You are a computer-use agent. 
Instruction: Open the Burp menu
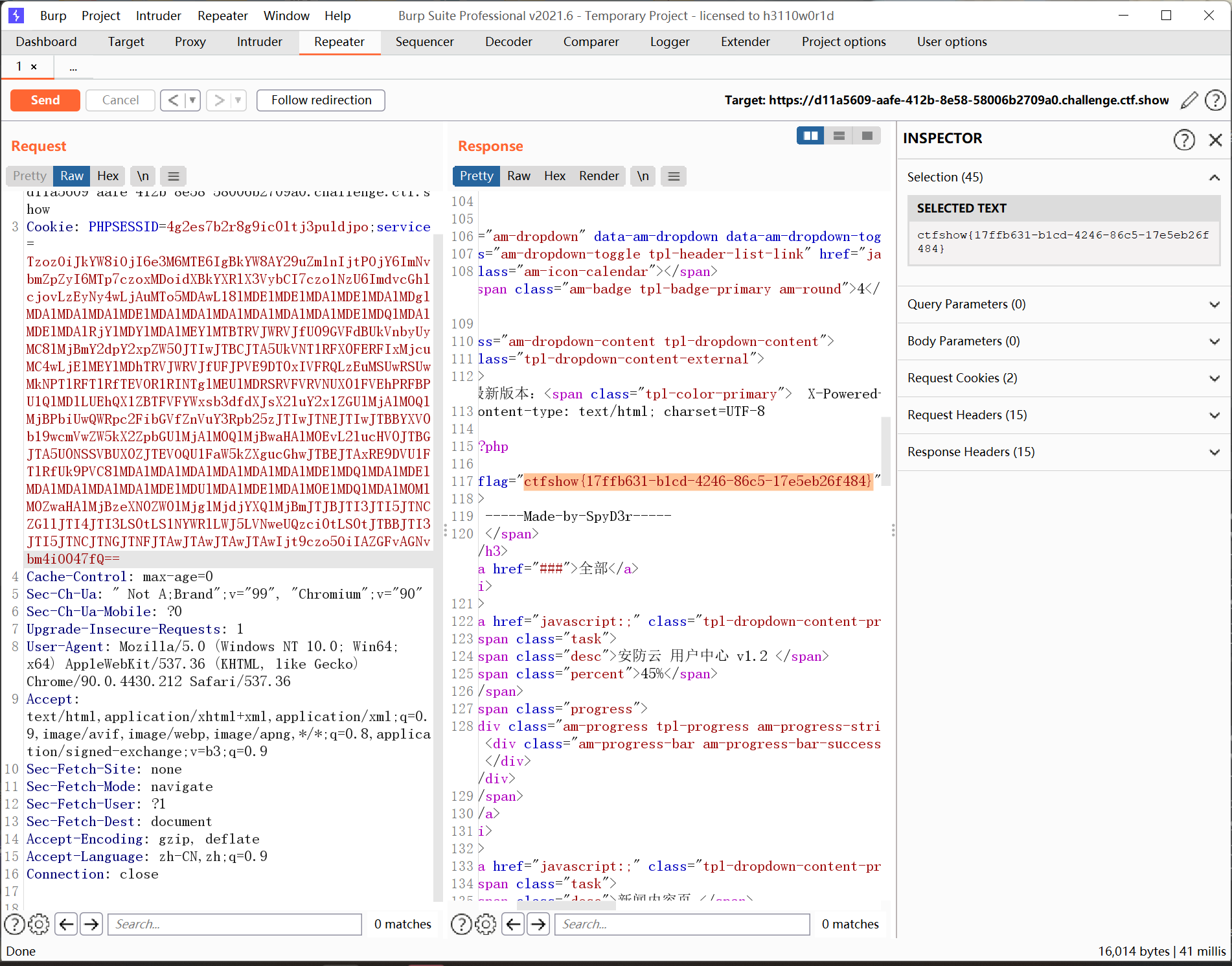(x=53, y=16)
